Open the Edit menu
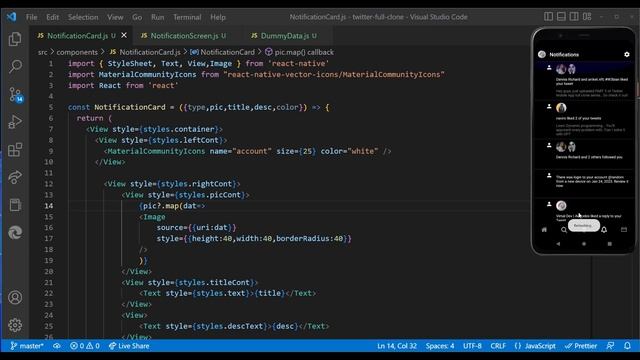The width and height of the screenshot is (640, 360). [x=52, y=17]
